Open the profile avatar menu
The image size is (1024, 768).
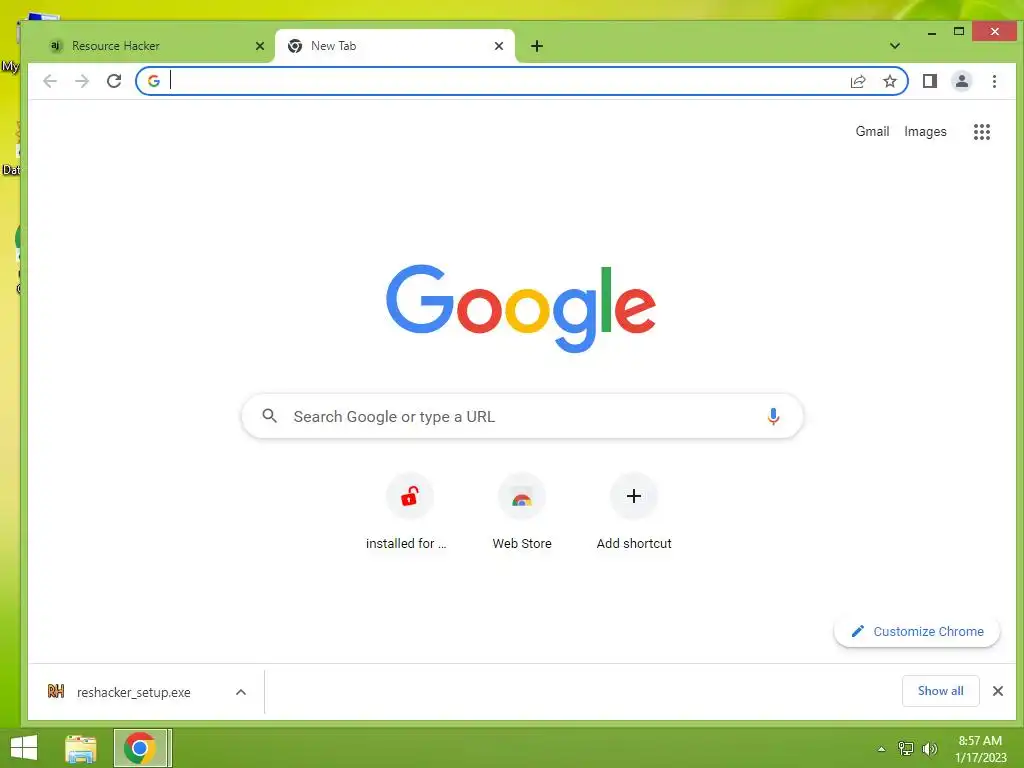pos(961,81)
